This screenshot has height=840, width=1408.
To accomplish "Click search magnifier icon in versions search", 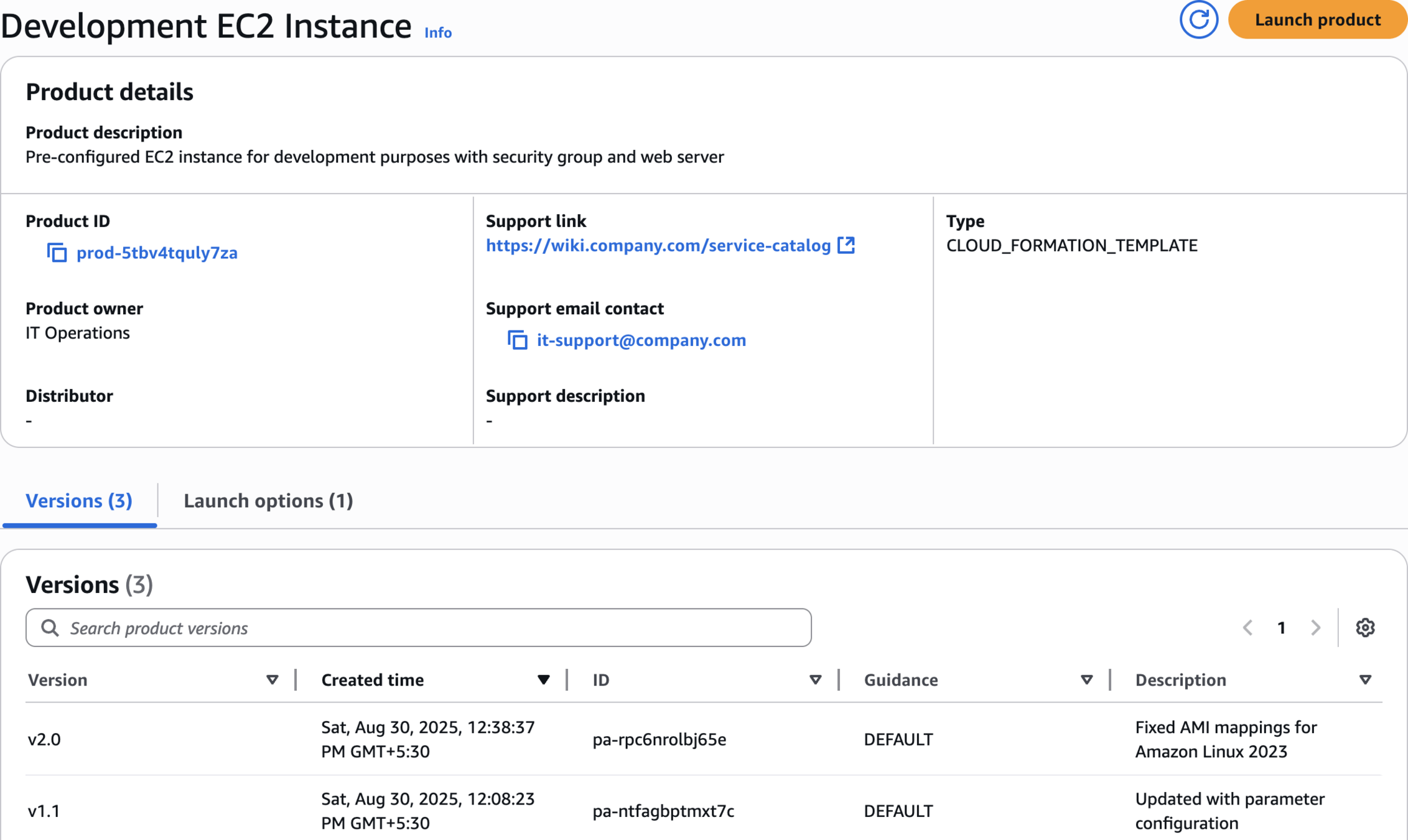I will click(50, 628).
